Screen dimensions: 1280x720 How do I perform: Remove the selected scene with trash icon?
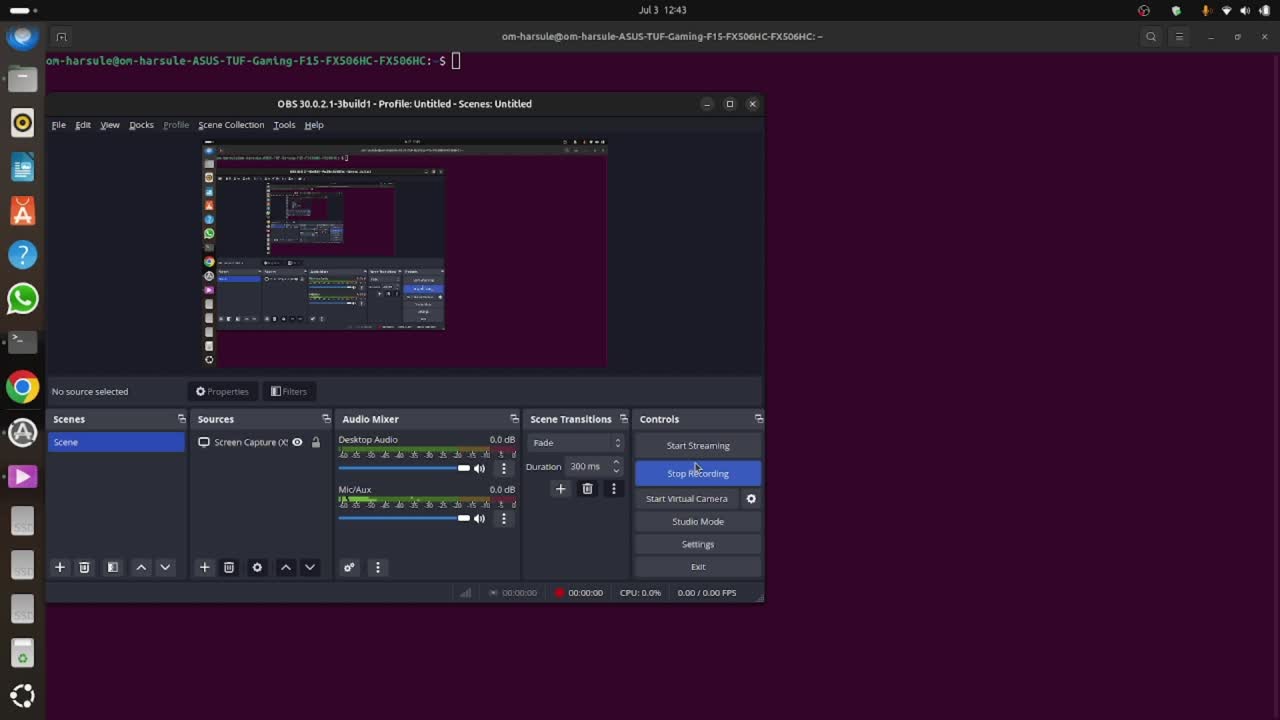pyautogui.click(x=84, y=567)
